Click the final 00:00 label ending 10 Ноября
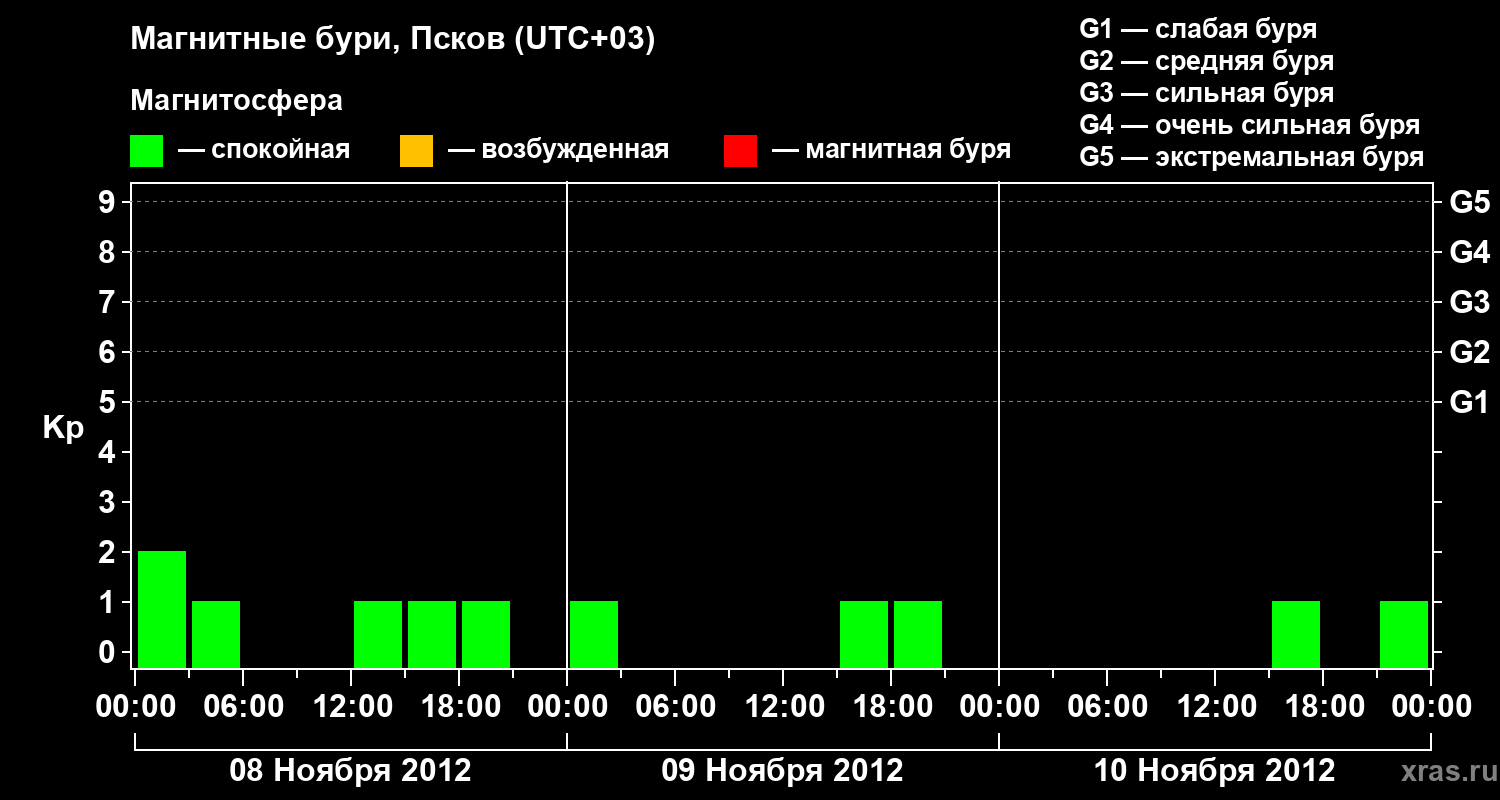This screenshot has height=800, width=1500. (x=1431, y=707)
